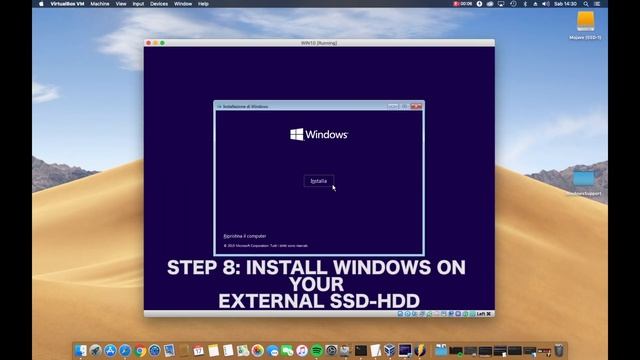640x360 pixels.
Task: Open iTunes from the Dock
Action: point(302,351)
